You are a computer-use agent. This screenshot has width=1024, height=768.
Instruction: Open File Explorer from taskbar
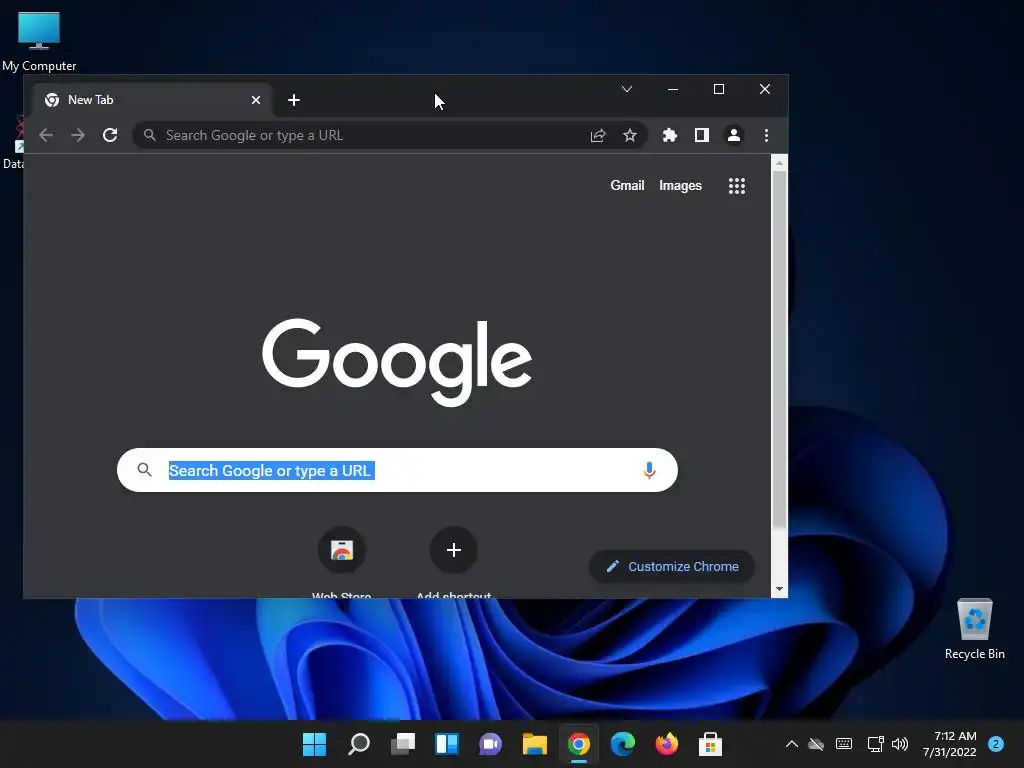[534, 744]
